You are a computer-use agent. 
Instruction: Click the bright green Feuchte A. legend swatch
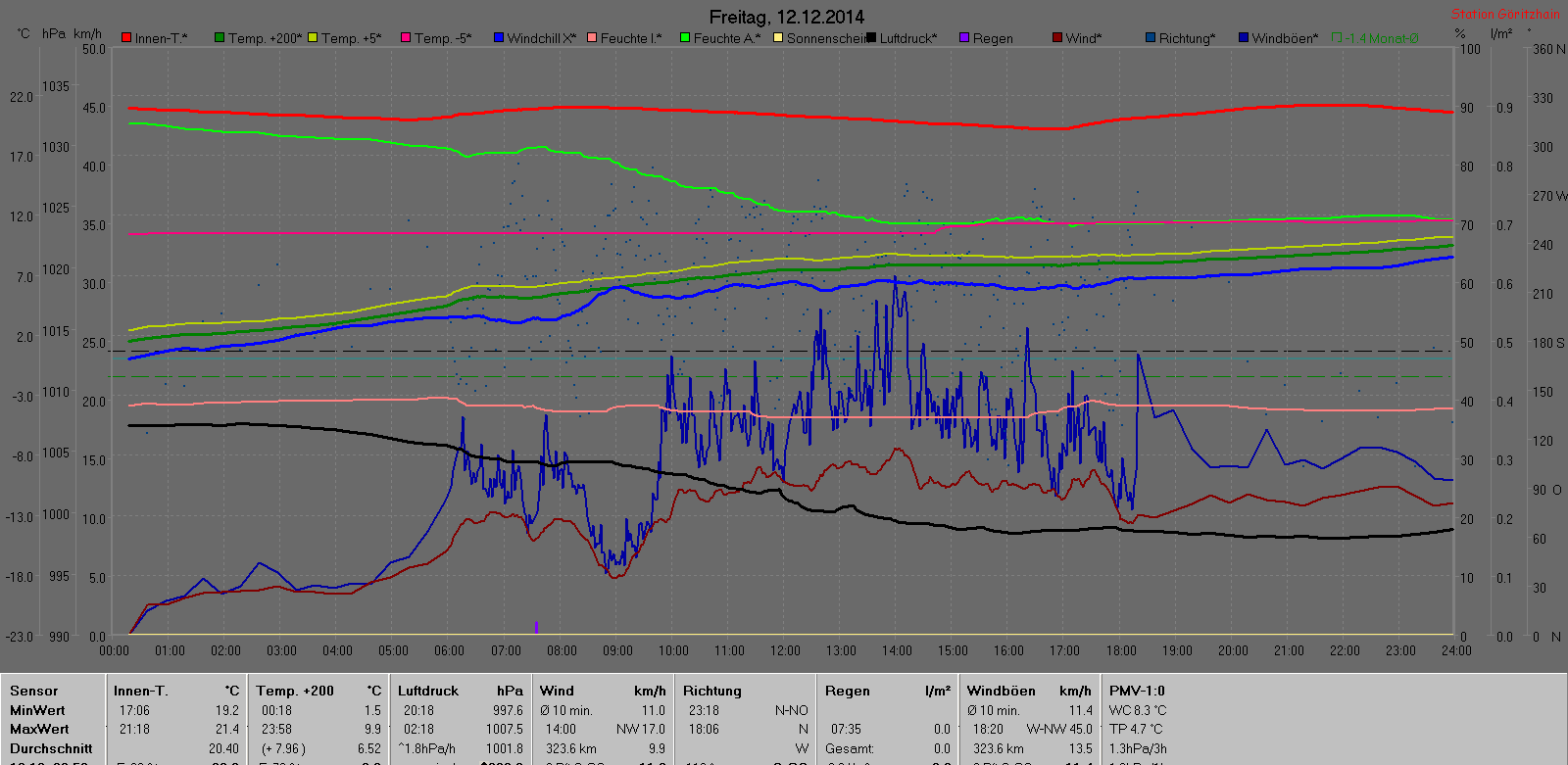(685, 38)
